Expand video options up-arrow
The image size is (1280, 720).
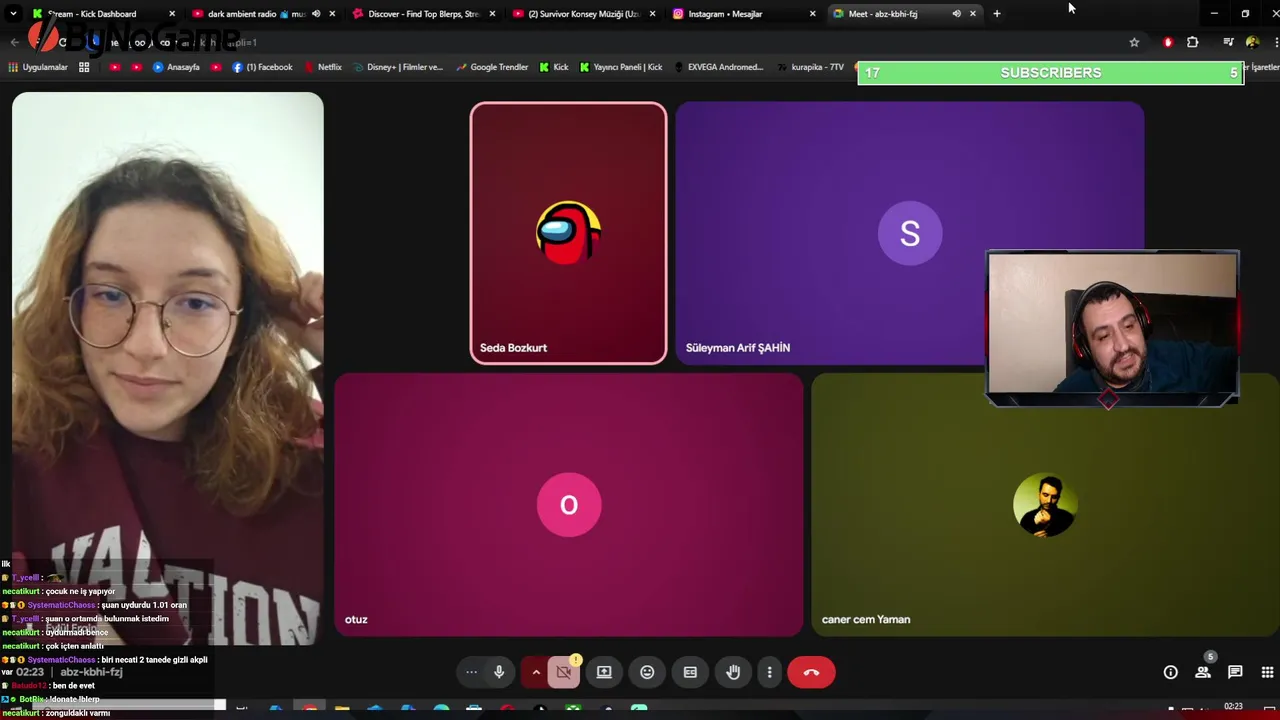tap(535, 672)
